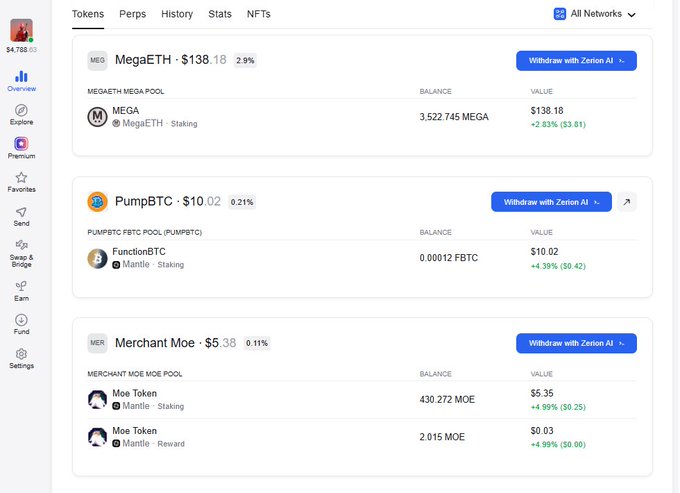Click PUMPBTC FBTC POOL (PUMPBTC) label
This screenshot has width=680, height=493.
(x=145, y=232)
